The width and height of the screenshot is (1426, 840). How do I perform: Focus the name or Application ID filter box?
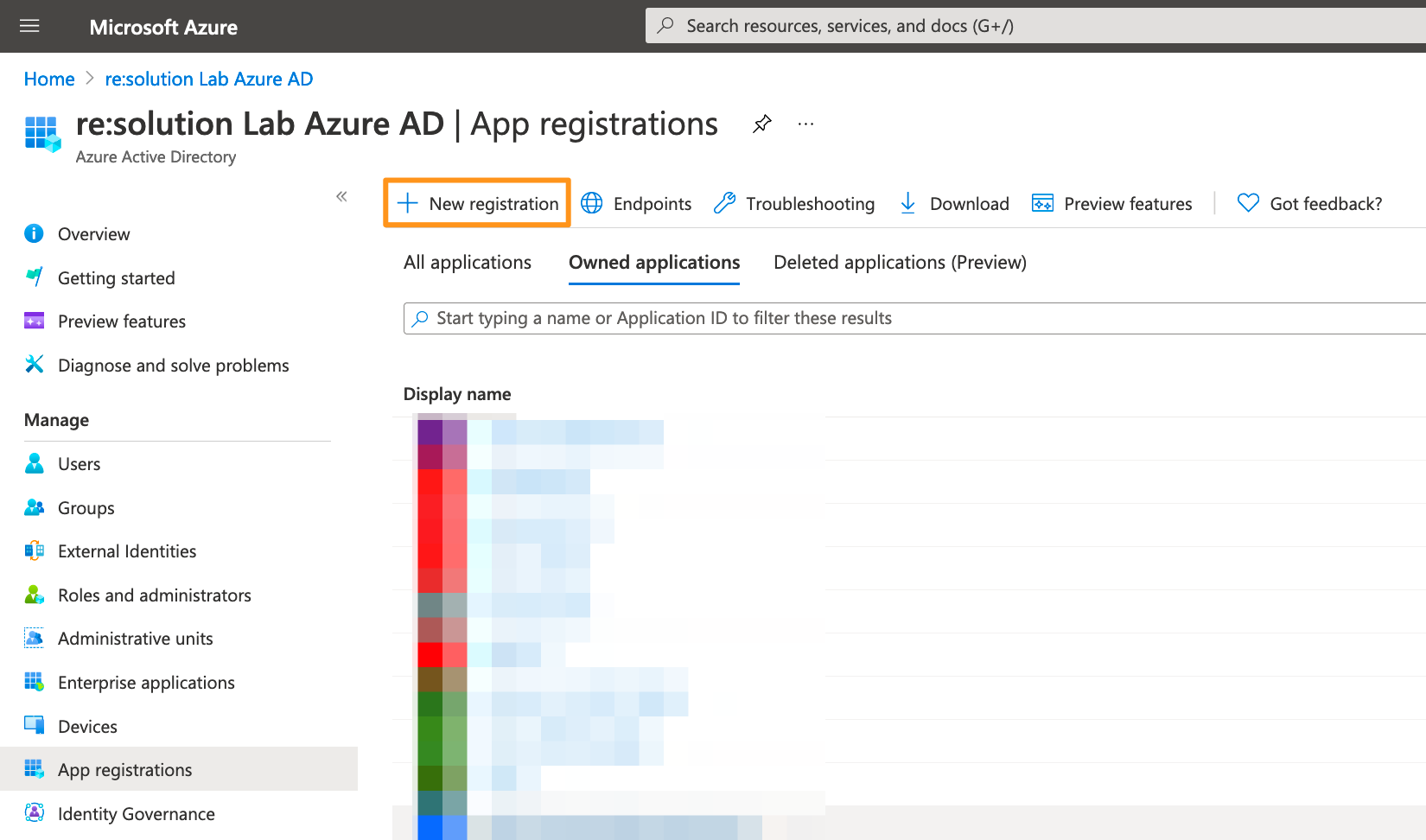[914, 318]
